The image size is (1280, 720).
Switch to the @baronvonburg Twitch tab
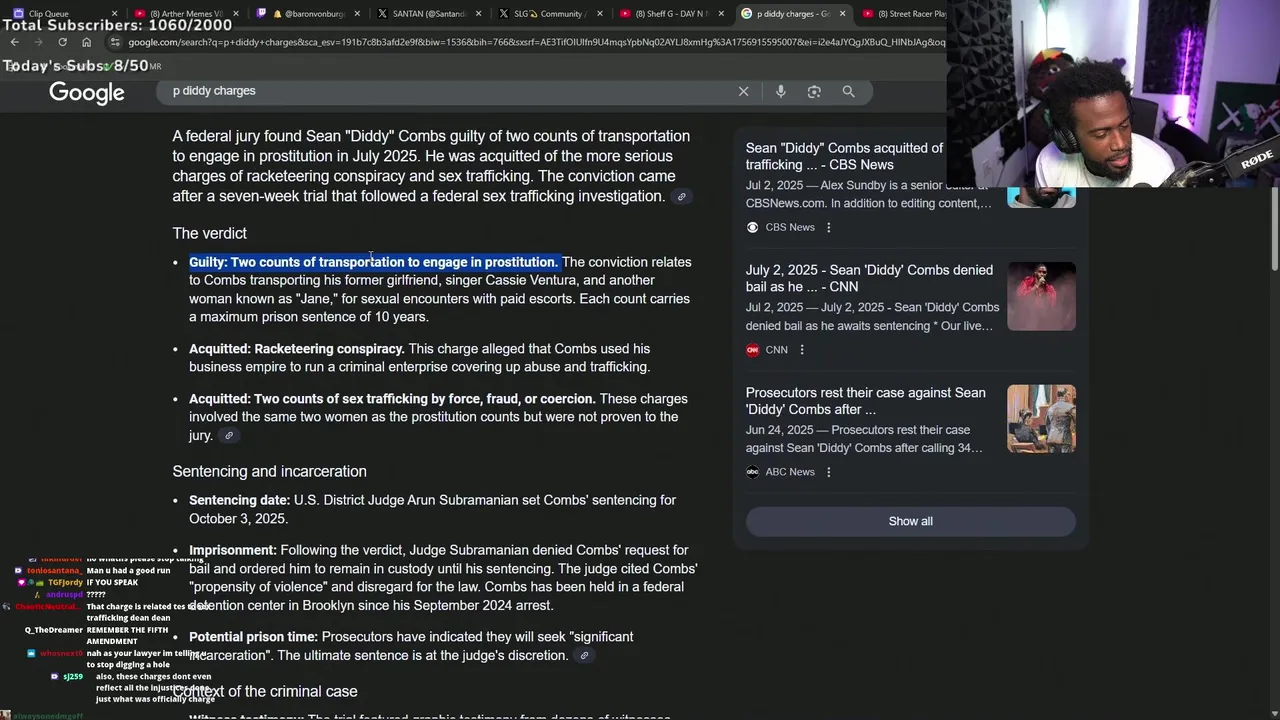pos(307,14)
